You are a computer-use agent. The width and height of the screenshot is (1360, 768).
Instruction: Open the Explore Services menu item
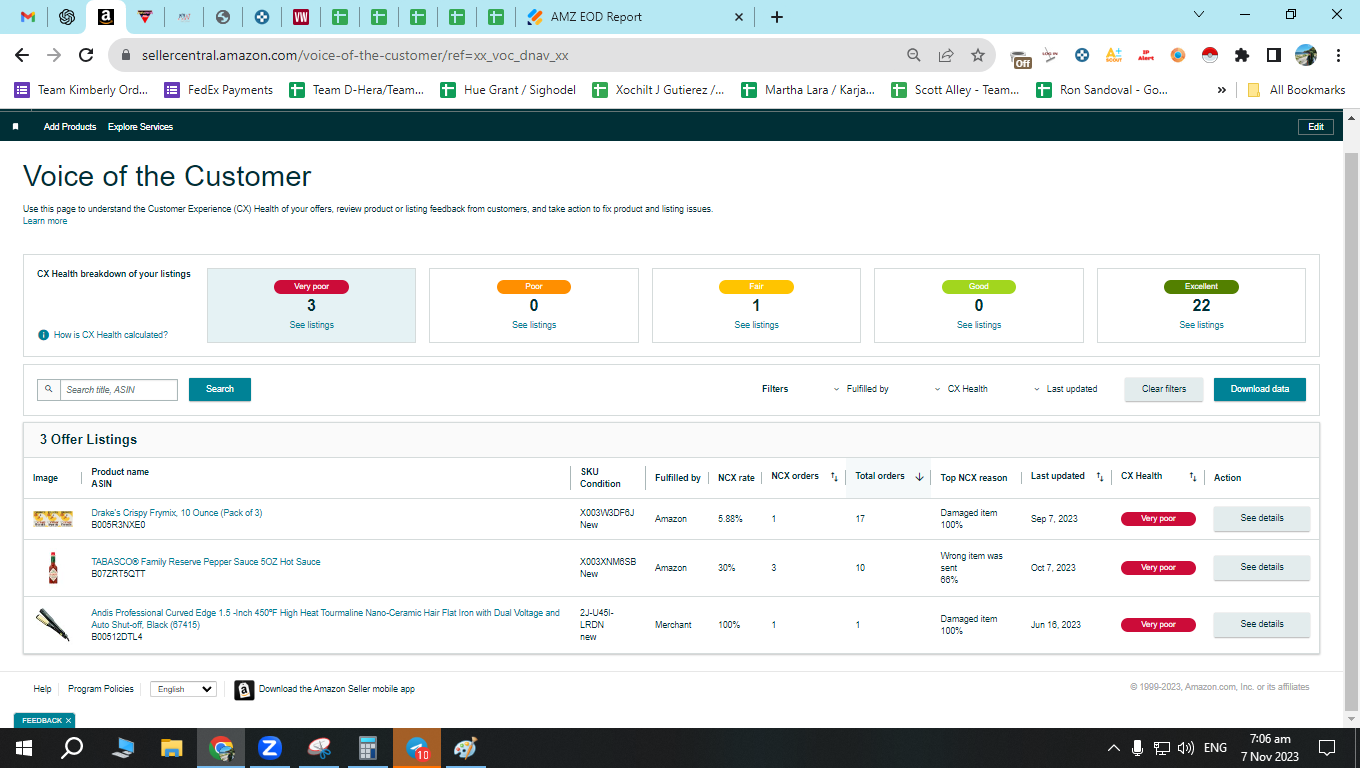tap(140, 127)
